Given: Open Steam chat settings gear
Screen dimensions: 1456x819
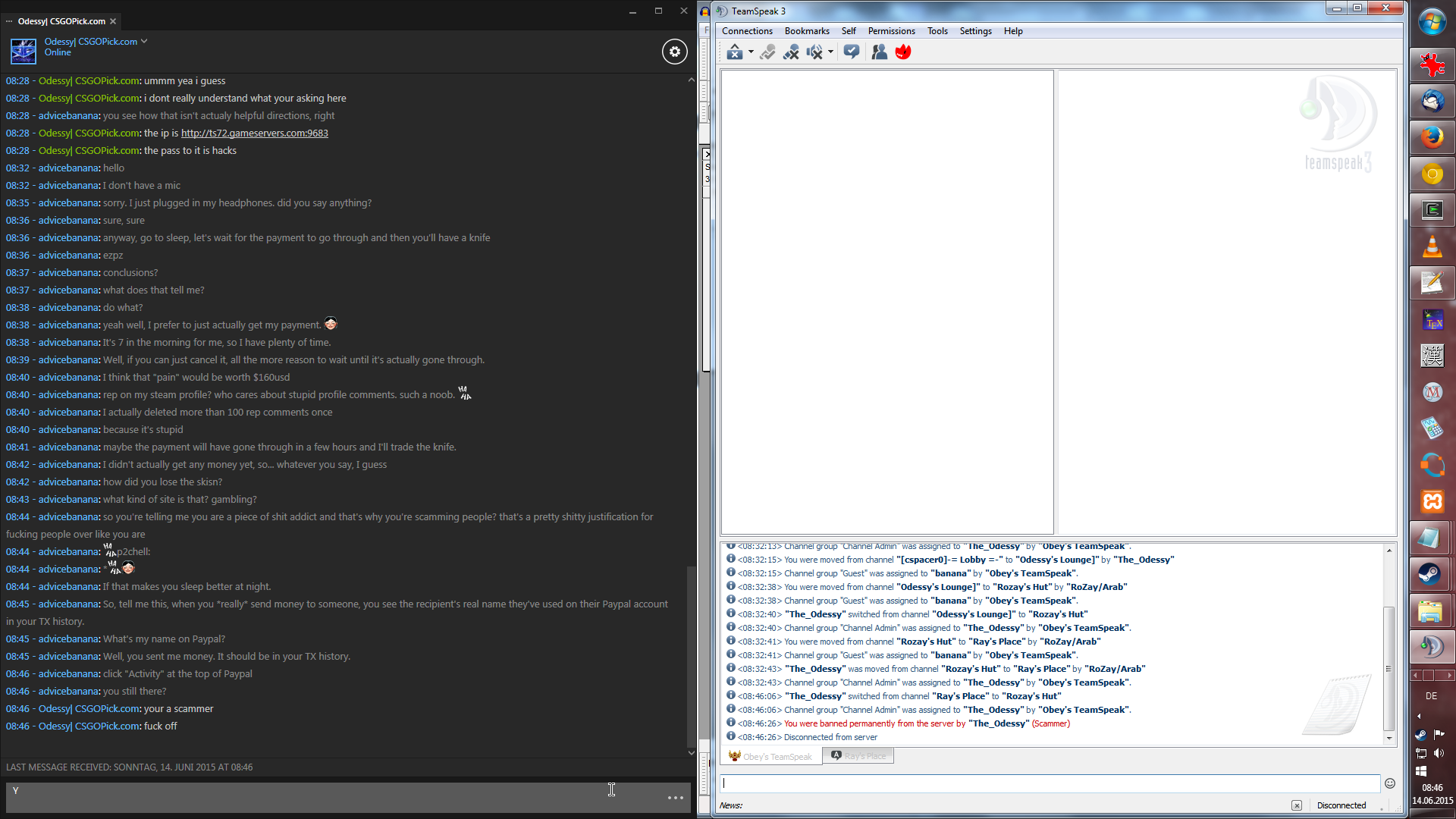Looking at the screenshot, I should 675,52.
